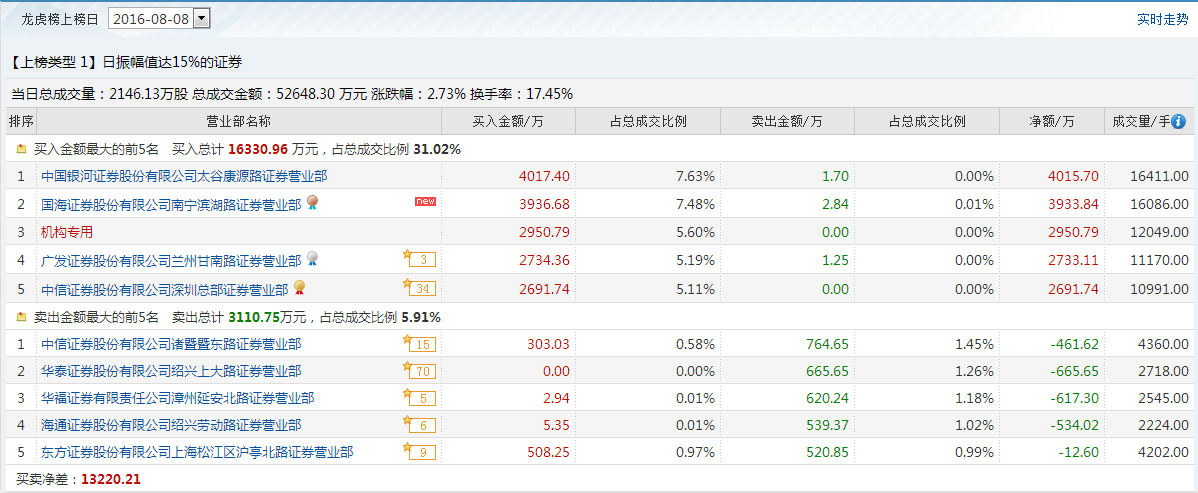Click the star badge showing 9
Image resolution: width=1198 pixels, height=493 pixels.
[419, 452]
